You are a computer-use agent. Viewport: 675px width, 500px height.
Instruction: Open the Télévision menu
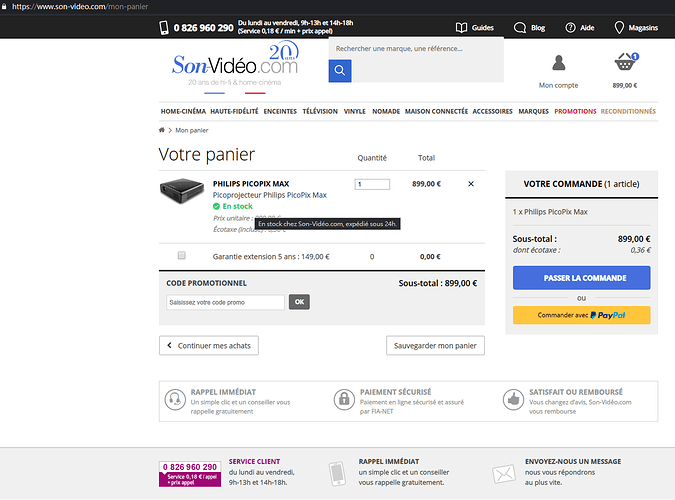[320, 112]
